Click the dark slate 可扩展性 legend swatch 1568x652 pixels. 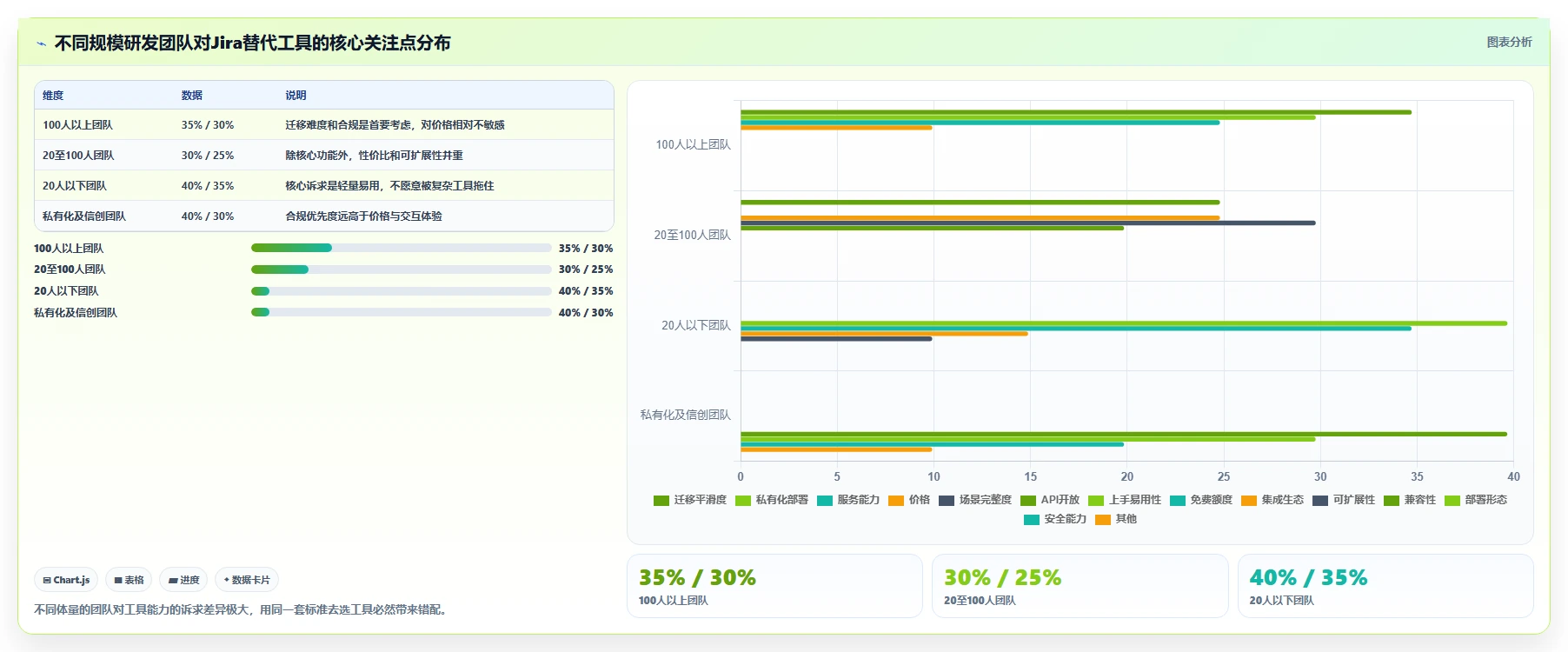pos(1320,501)
